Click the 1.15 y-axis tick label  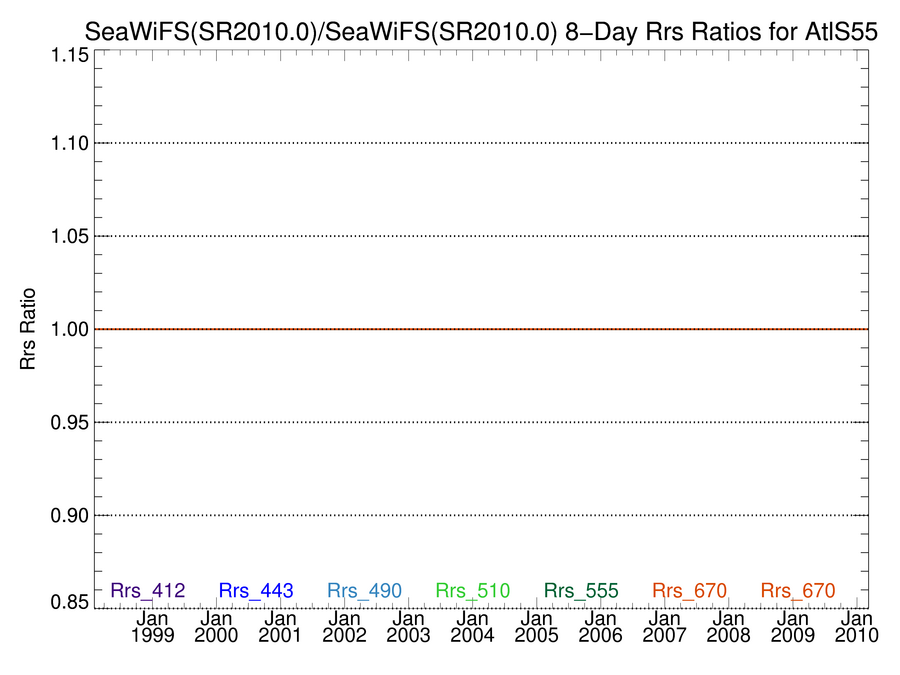click(70, 56)
